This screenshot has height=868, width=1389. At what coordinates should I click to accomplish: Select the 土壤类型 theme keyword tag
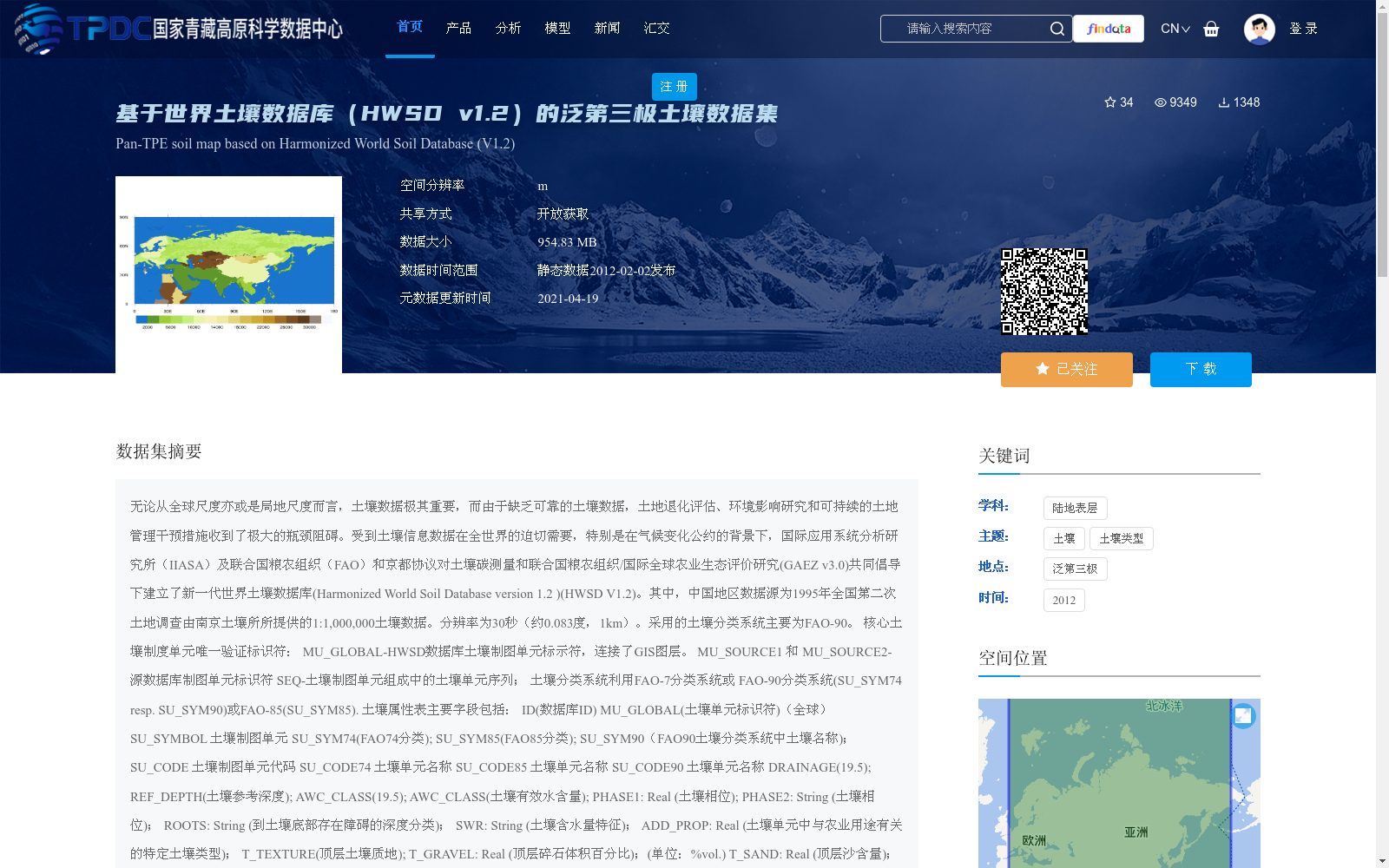pos(1121,538)
